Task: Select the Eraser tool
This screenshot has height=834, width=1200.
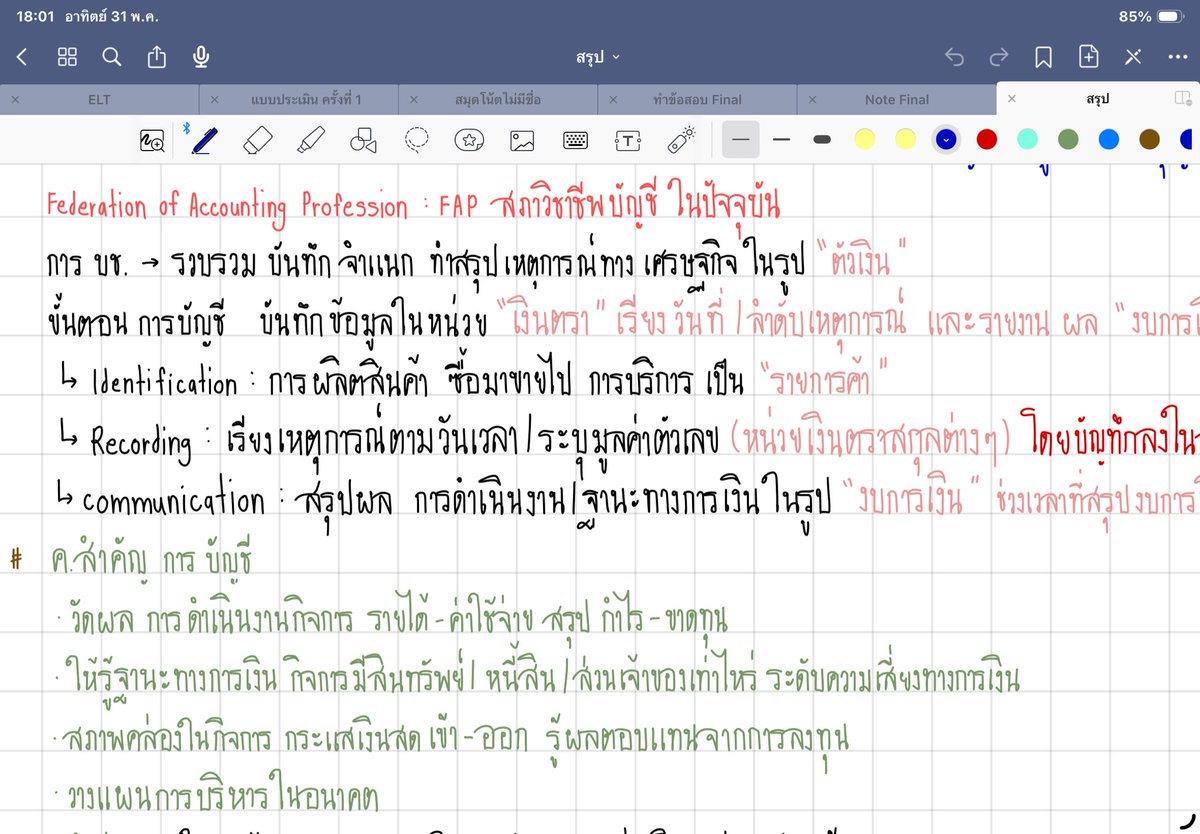Action: point(258,139)
